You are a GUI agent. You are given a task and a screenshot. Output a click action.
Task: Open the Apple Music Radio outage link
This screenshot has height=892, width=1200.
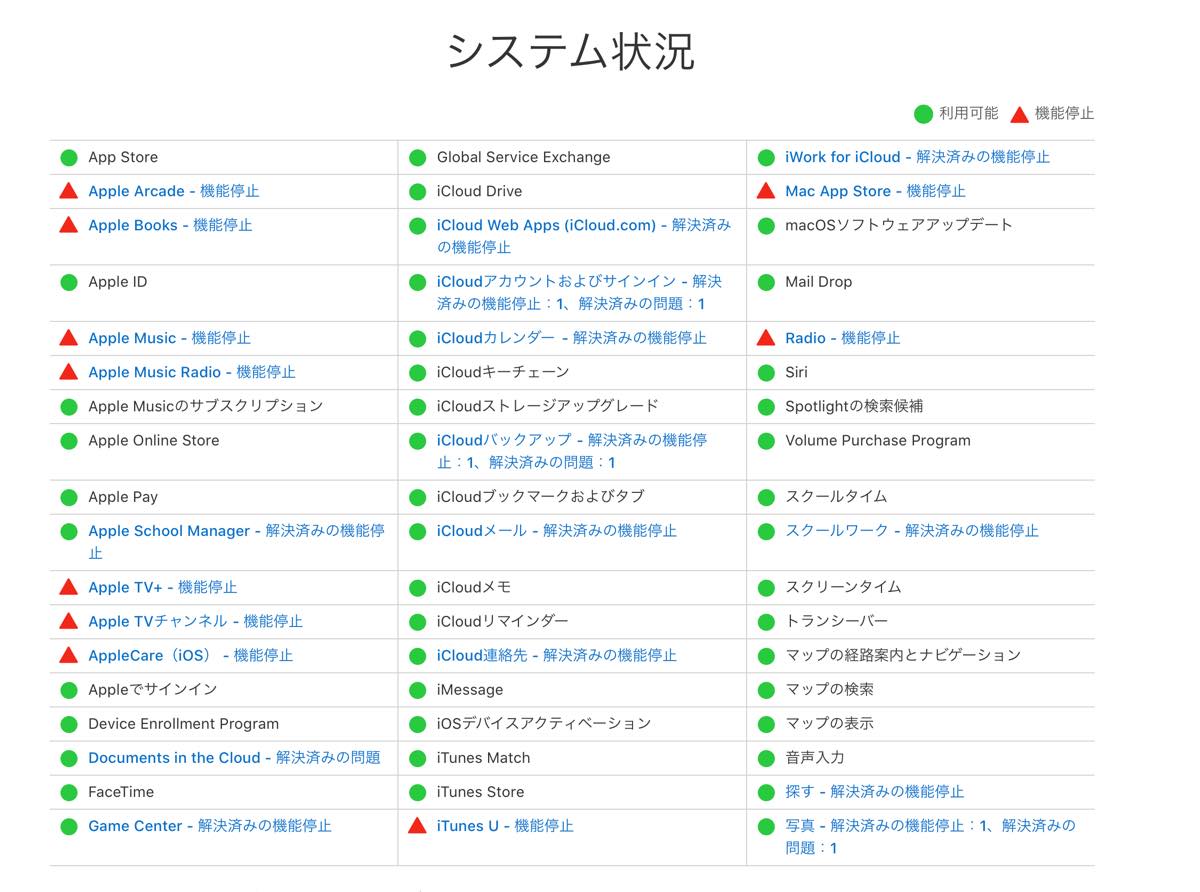coord(192,372)
